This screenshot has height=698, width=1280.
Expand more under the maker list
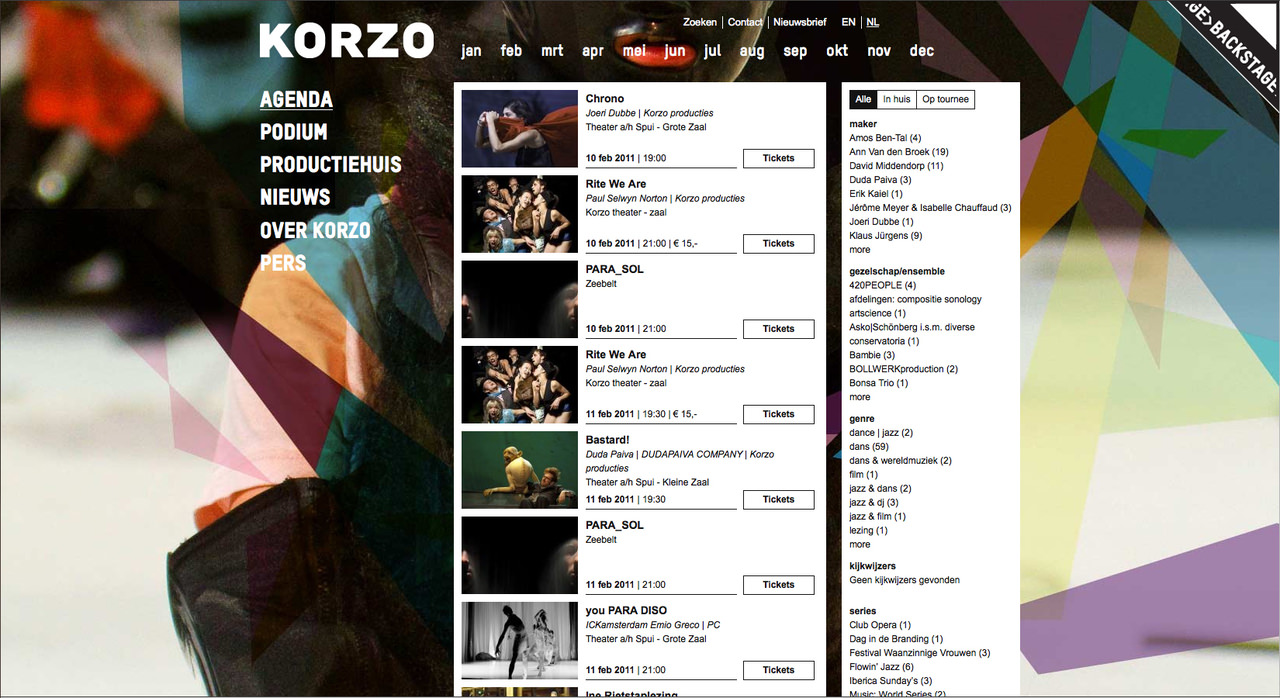(860, 250)
